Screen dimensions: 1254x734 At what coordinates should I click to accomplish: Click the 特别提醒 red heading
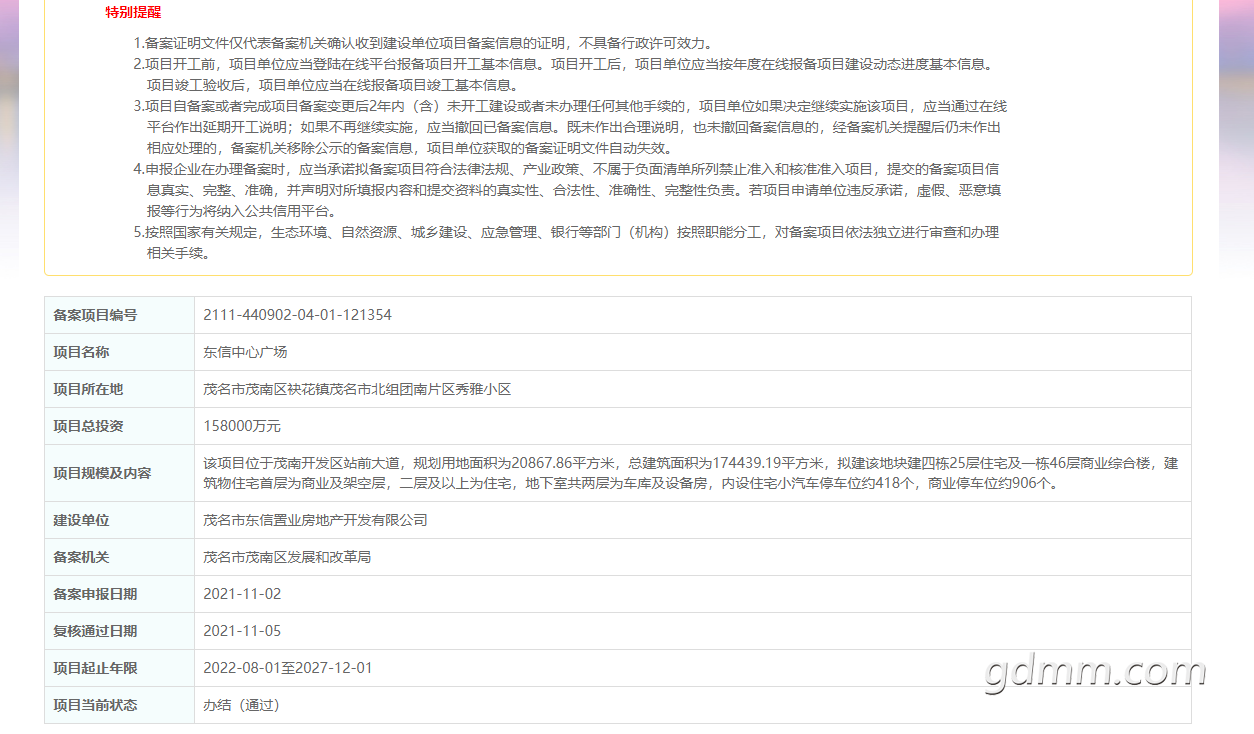(x=133, y=12)
